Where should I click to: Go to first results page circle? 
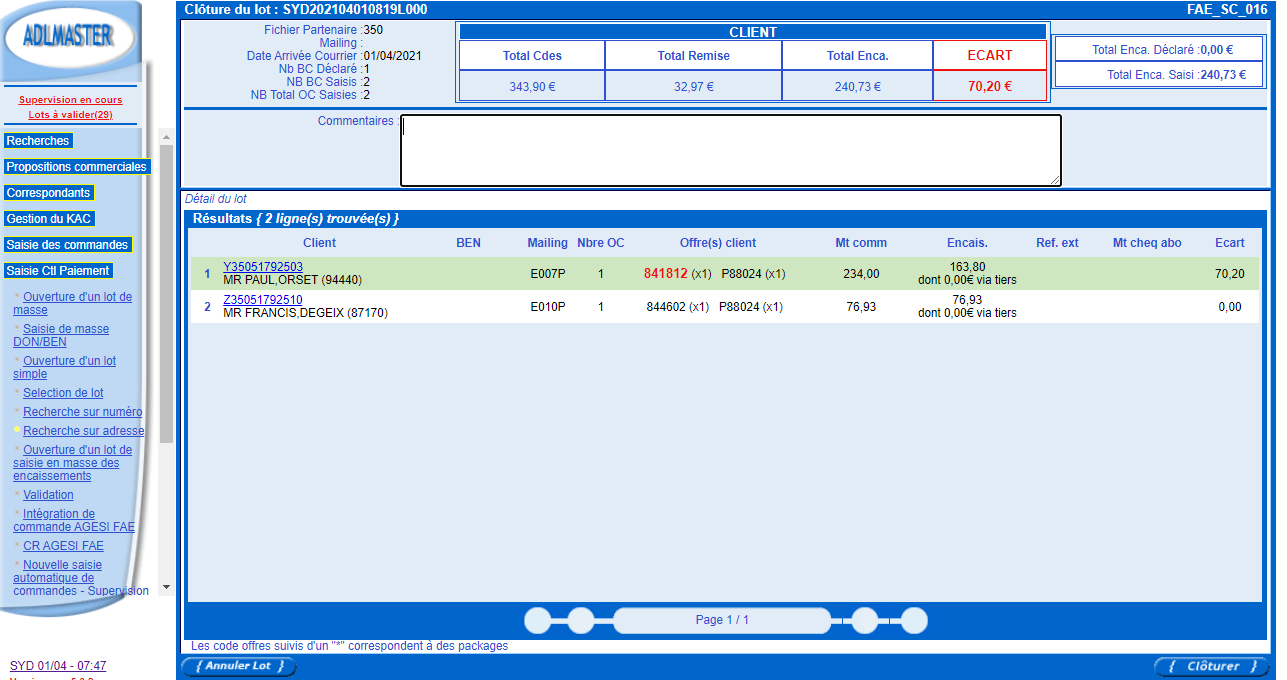click(538, 620)
